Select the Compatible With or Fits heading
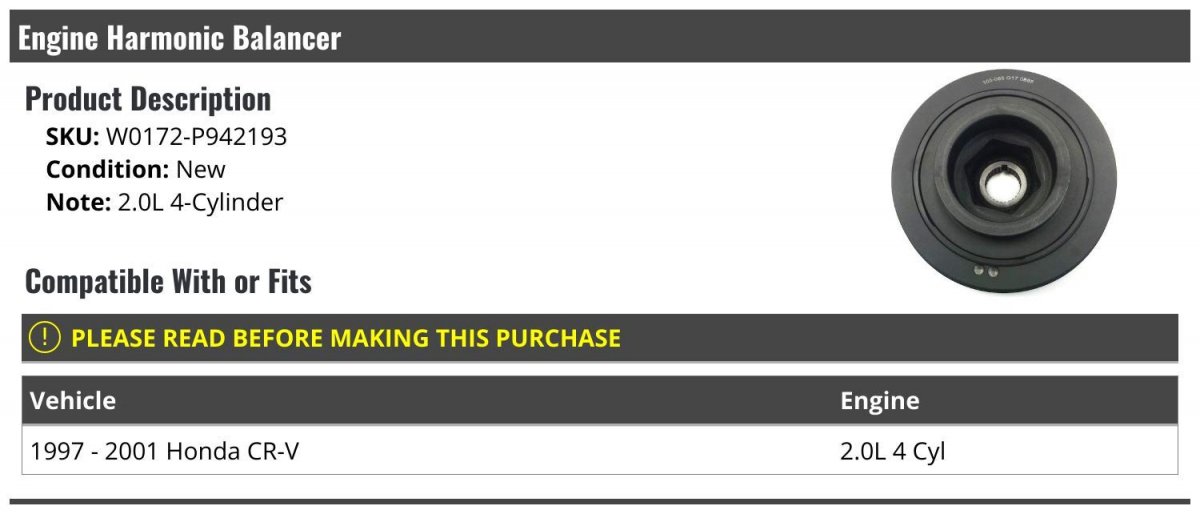This screenshot has width=1200, height=514. (168, 282)
